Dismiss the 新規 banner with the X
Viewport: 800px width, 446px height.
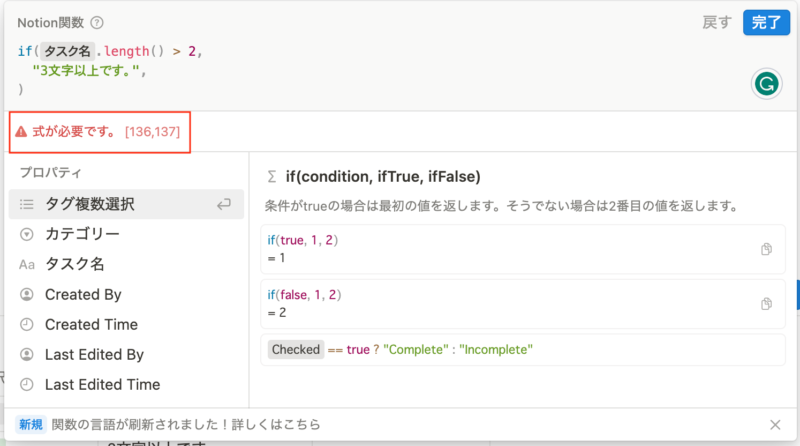(x=775, y=425)
